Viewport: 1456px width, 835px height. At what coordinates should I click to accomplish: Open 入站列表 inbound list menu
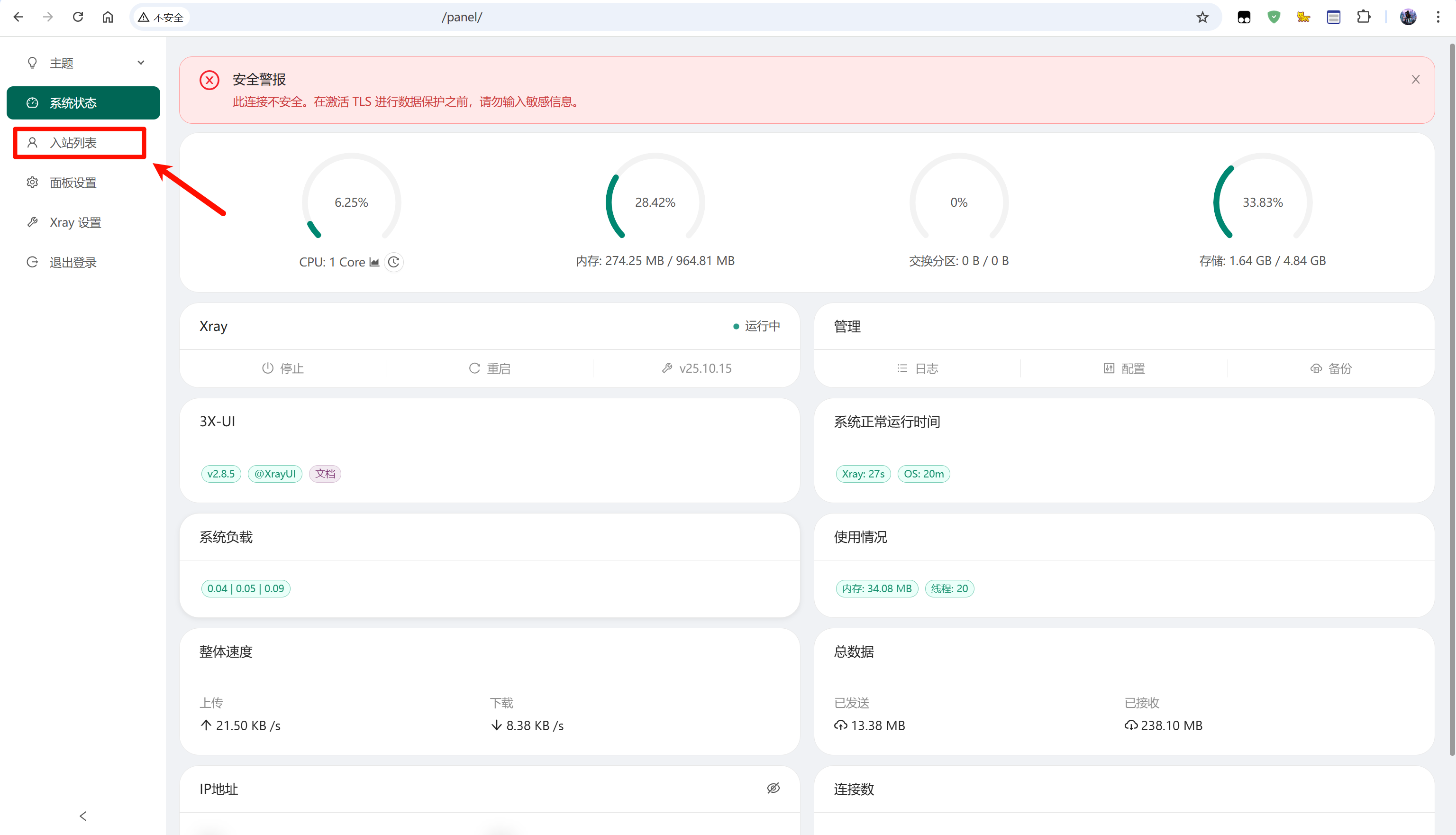coord(73,143)
